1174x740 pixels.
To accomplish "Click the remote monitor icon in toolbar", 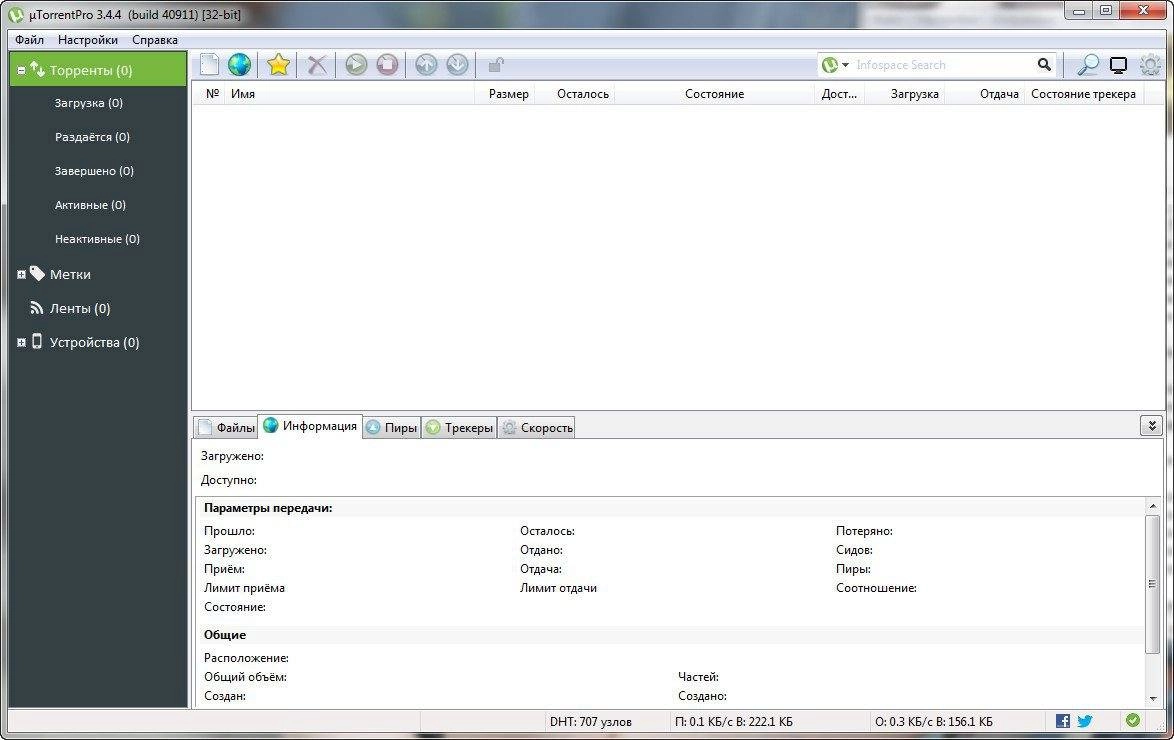I will [x=1119, y=66].
